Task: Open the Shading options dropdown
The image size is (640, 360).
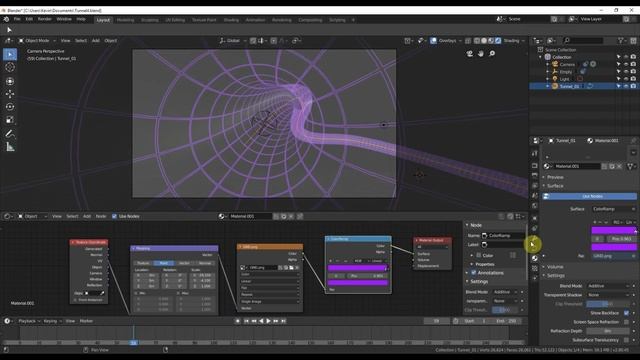Action: (x=514, y=41)
